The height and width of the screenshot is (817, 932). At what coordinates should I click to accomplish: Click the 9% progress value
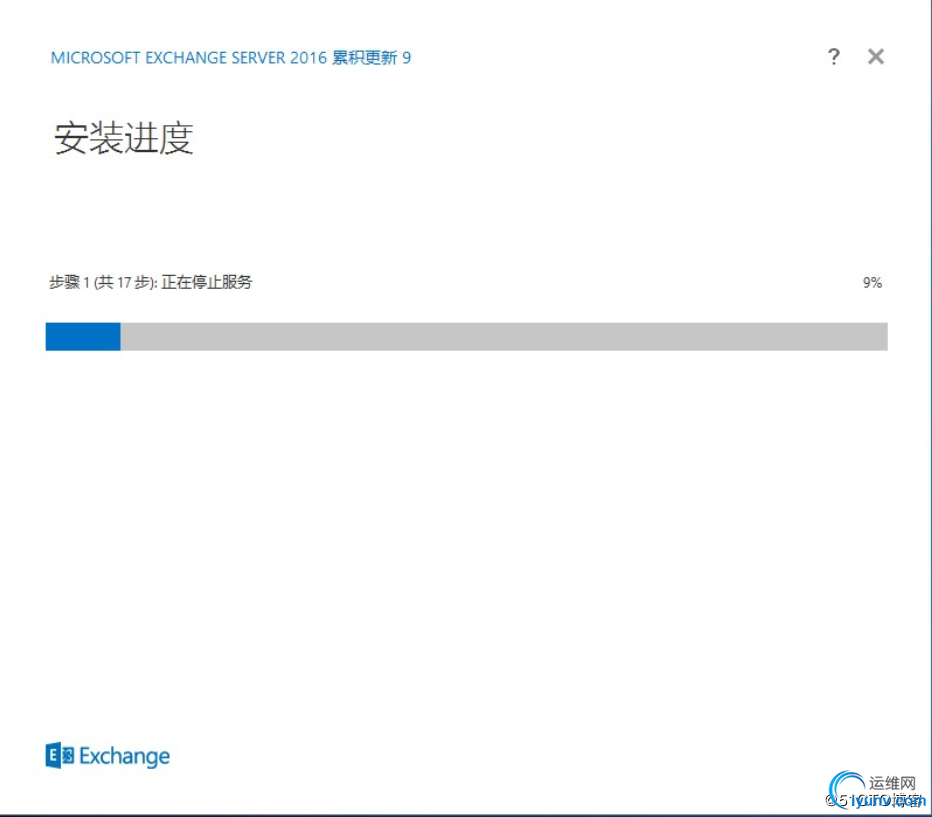[x=873, y=283]
